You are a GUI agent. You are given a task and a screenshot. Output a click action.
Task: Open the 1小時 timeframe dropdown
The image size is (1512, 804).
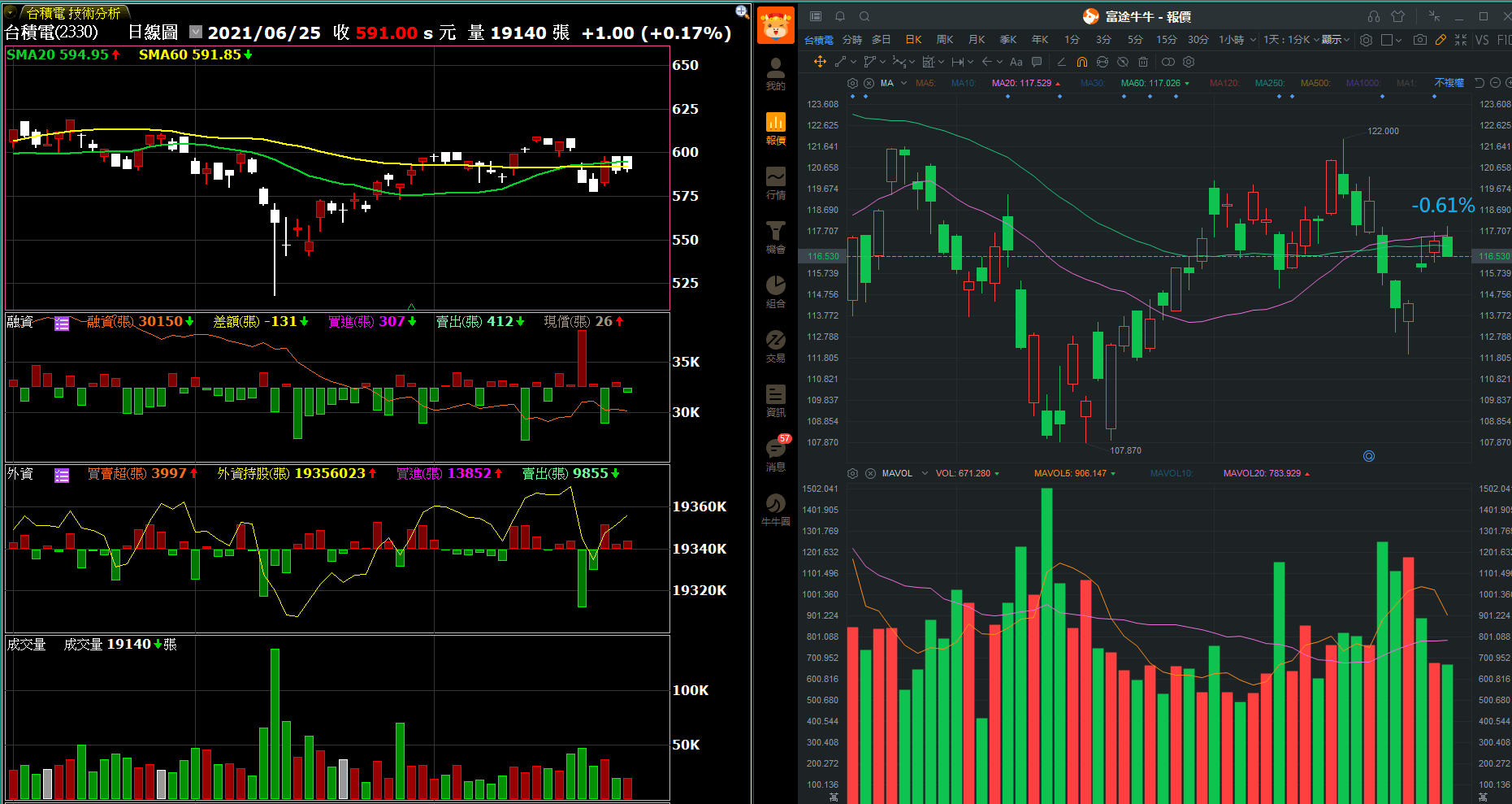1253,39
